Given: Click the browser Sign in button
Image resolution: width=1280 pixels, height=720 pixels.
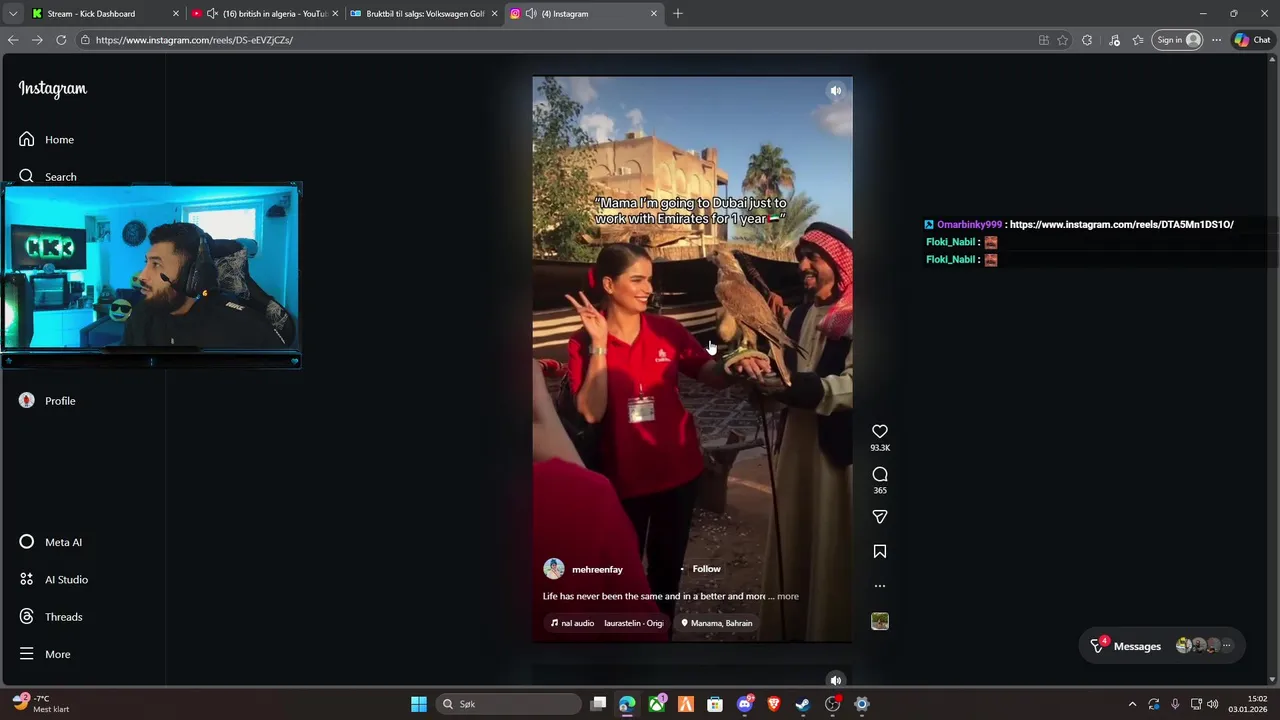Looking at the screenshot, I should pyautogui.click(x=1176, y=40).
